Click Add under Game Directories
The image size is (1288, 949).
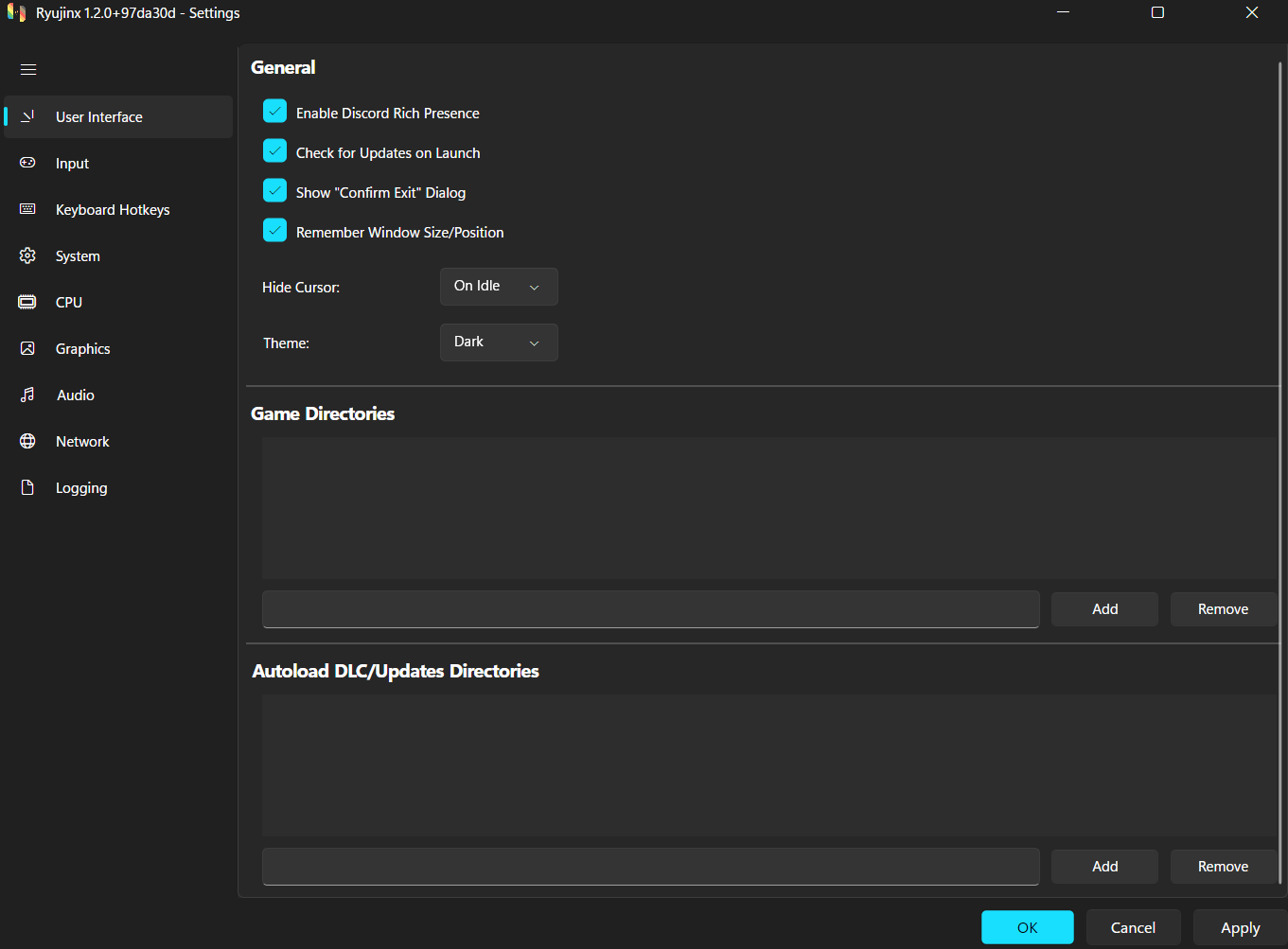pyautogui.click(x=1104, y=609)
